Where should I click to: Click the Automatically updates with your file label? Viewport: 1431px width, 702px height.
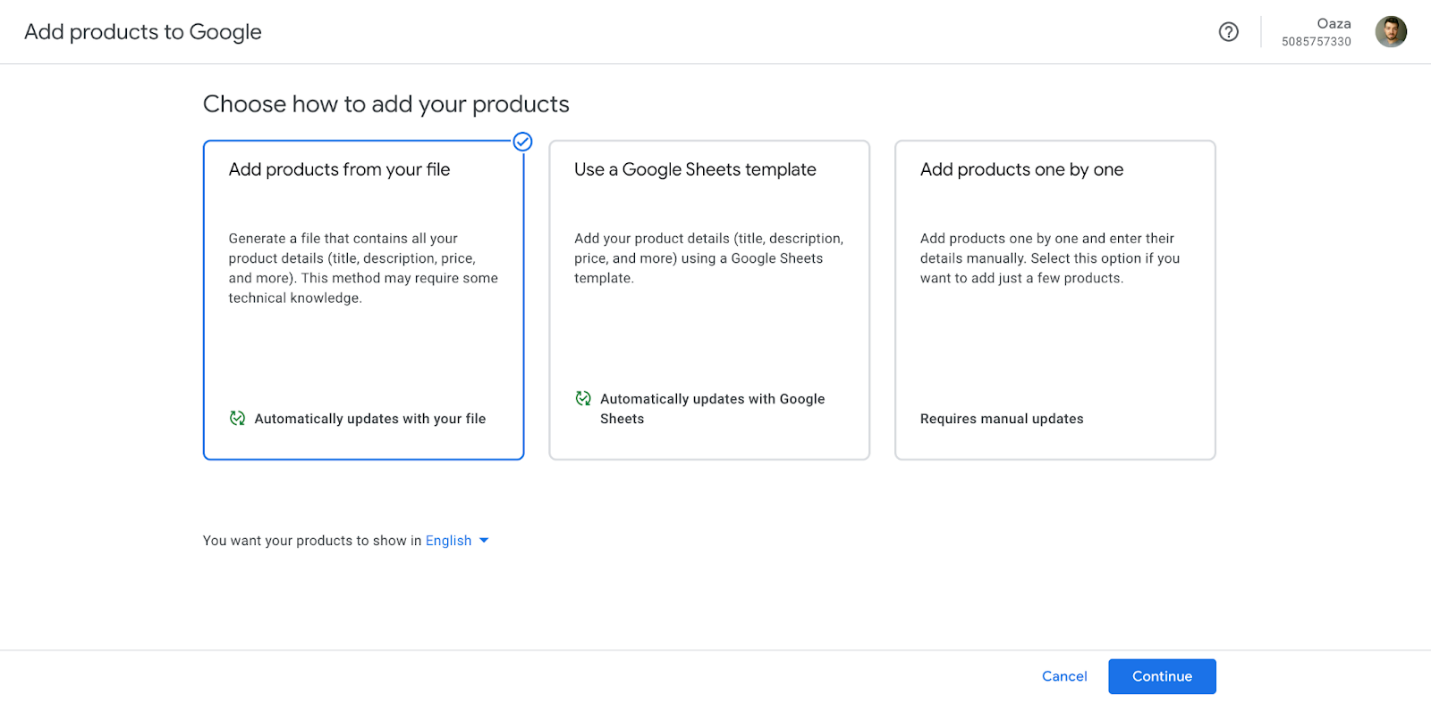(371, 418)
